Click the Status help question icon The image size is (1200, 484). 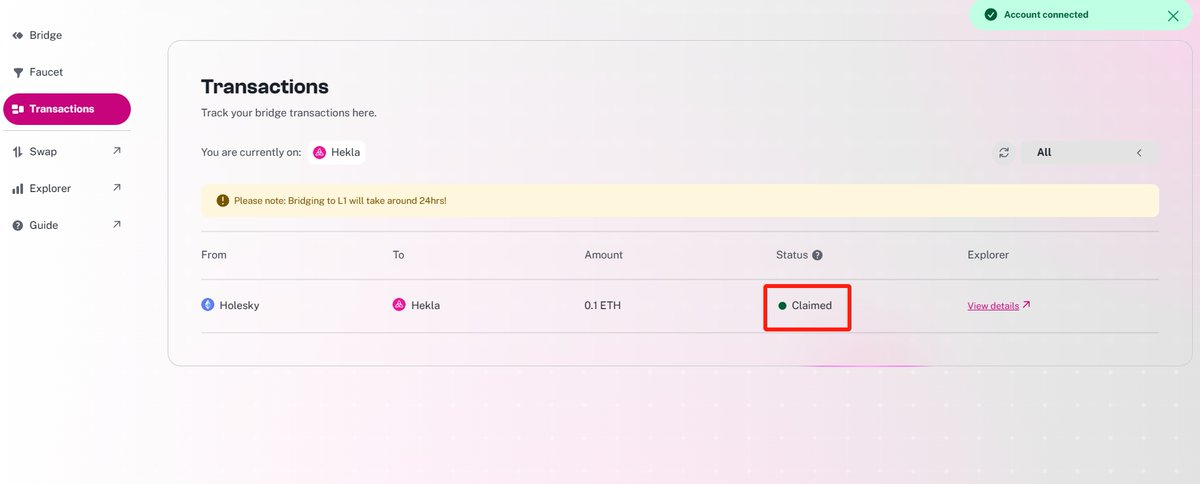click(x=817, y=255)
